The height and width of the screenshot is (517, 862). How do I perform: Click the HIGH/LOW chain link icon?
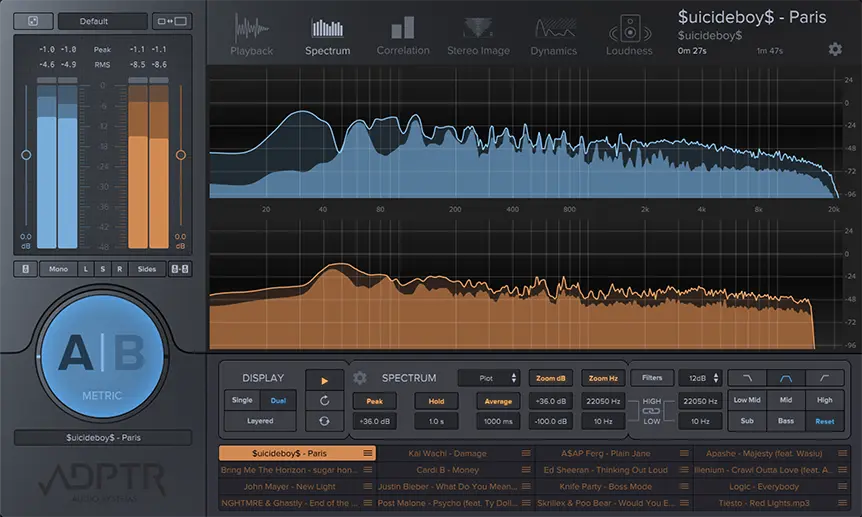pos(651,411)
